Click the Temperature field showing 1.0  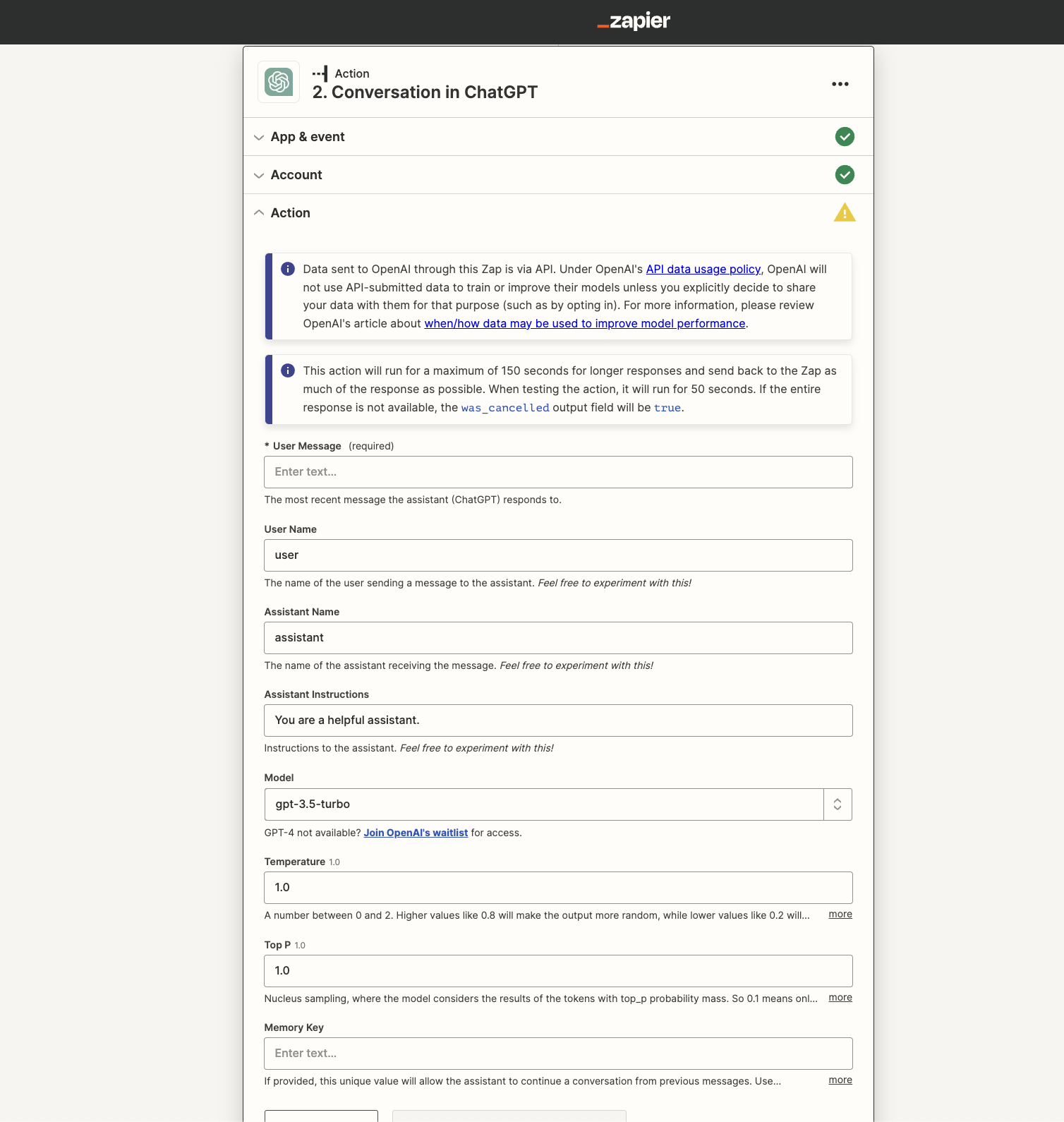pyautogui.click(x=558, y=888)
